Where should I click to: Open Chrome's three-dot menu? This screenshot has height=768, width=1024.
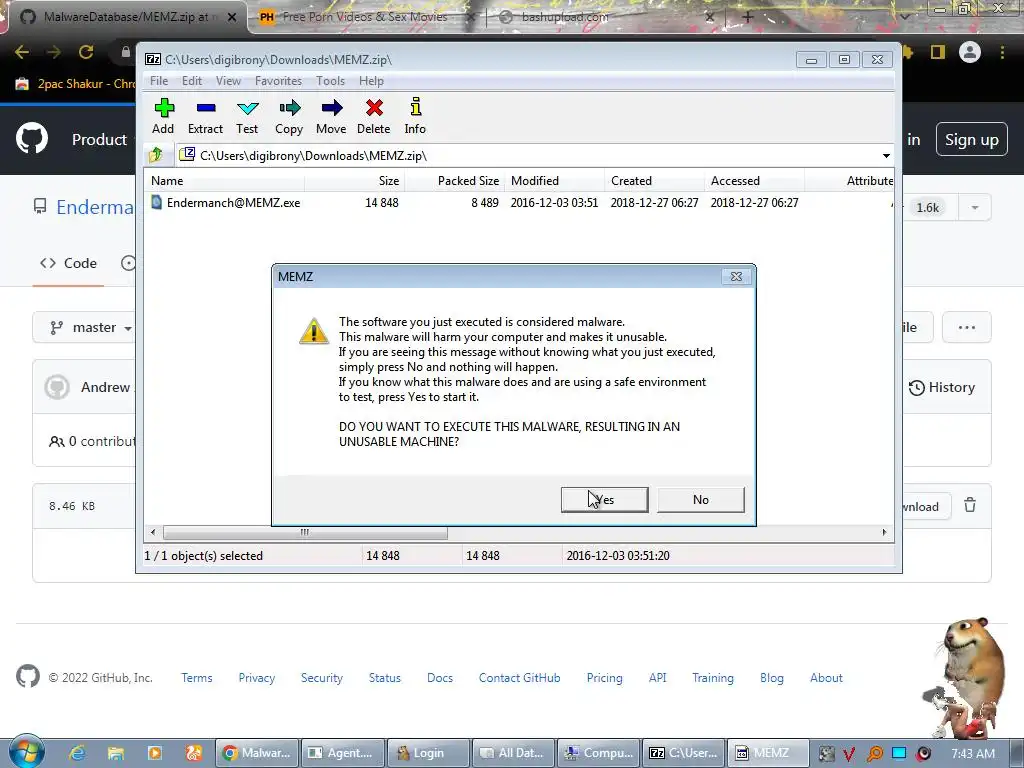[x=1002, y=52]
